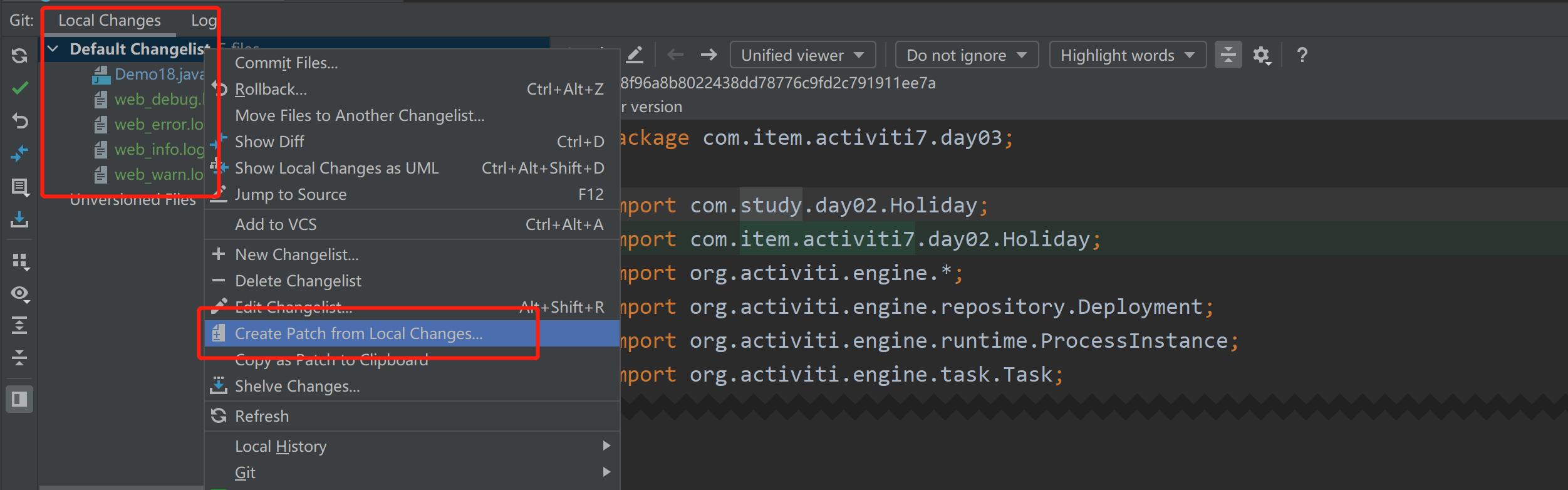Select Show Local Changes as UML
Image resolution: width=1568 pixels, height=490 pixels.
tap(412, 168)
